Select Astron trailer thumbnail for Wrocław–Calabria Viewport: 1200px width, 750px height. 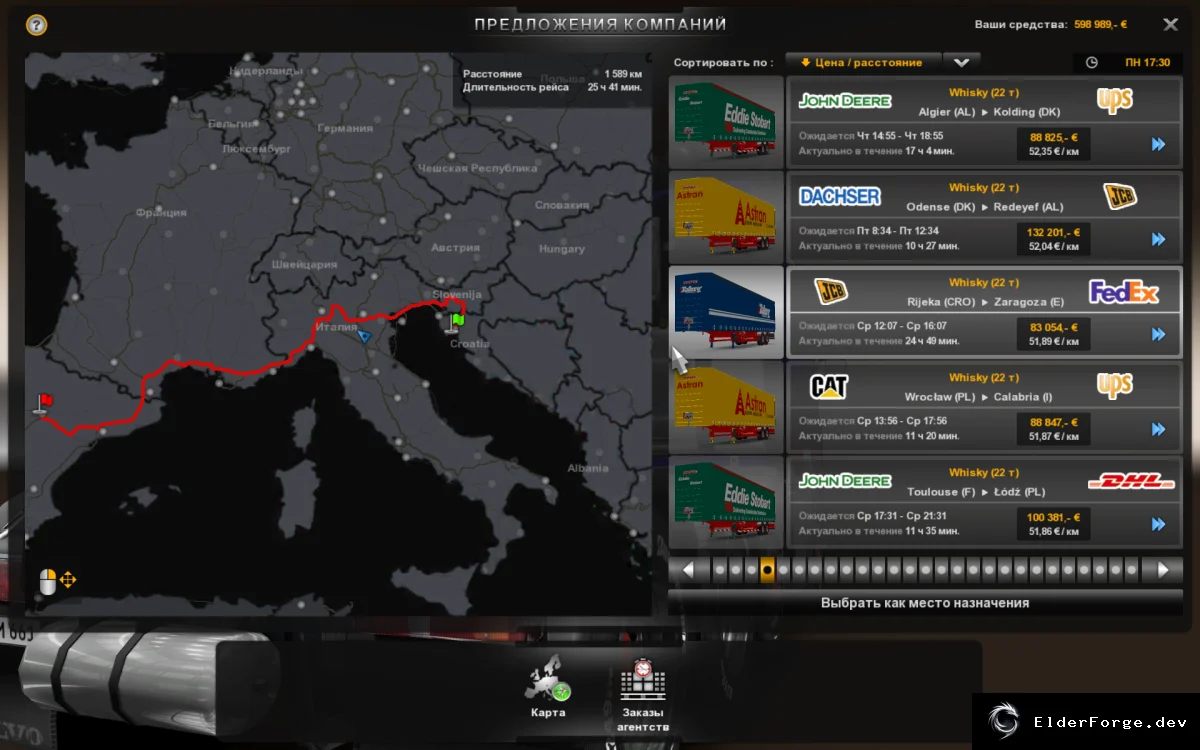coord(726,407)
